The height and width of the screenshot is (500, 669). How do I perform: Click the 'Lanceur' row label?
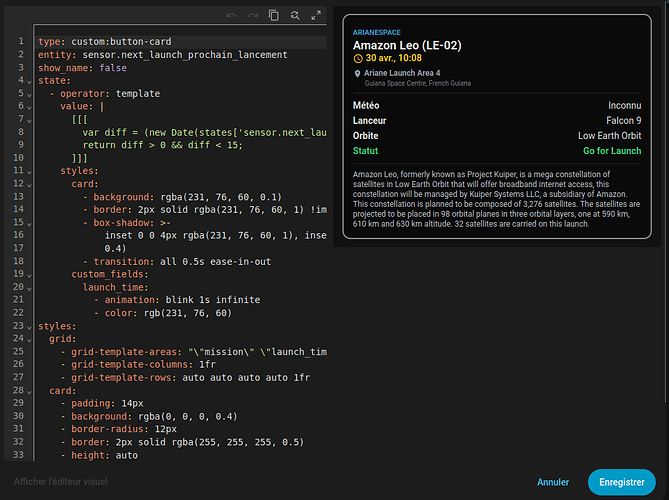[x=369, y=121]
